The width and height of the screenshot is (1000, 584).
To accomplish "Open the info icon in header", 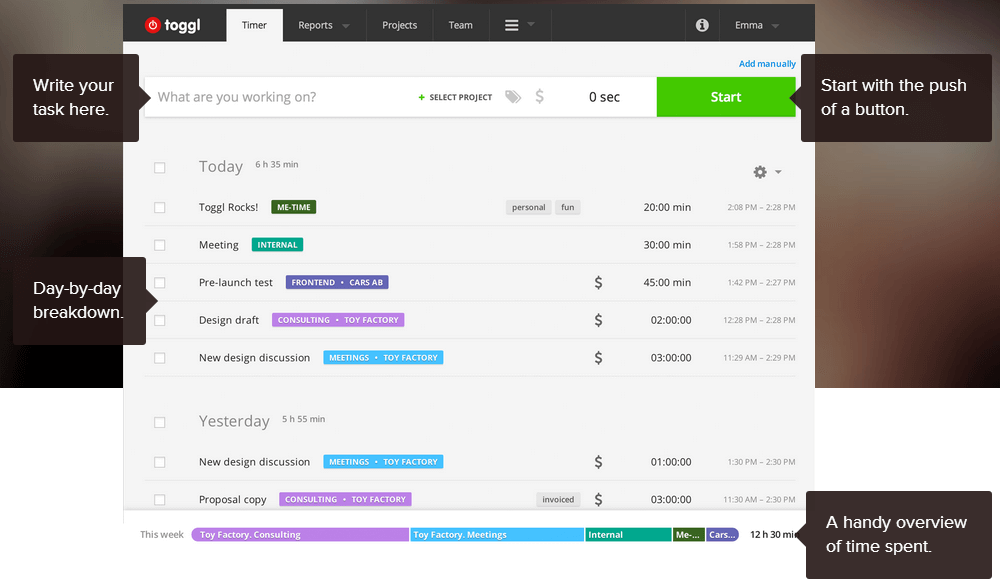I will [x=702, y=25].
